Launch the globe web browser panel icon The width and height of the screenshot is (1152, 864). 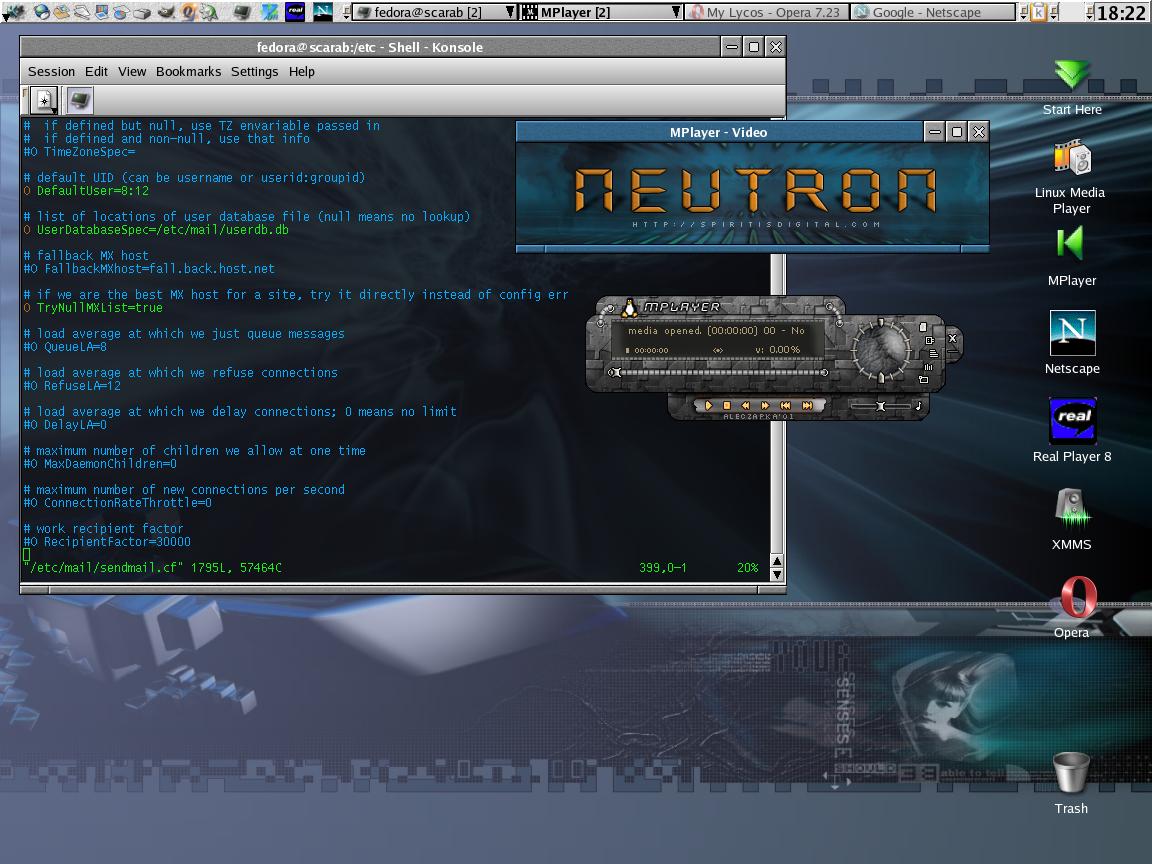pos(42,11)
